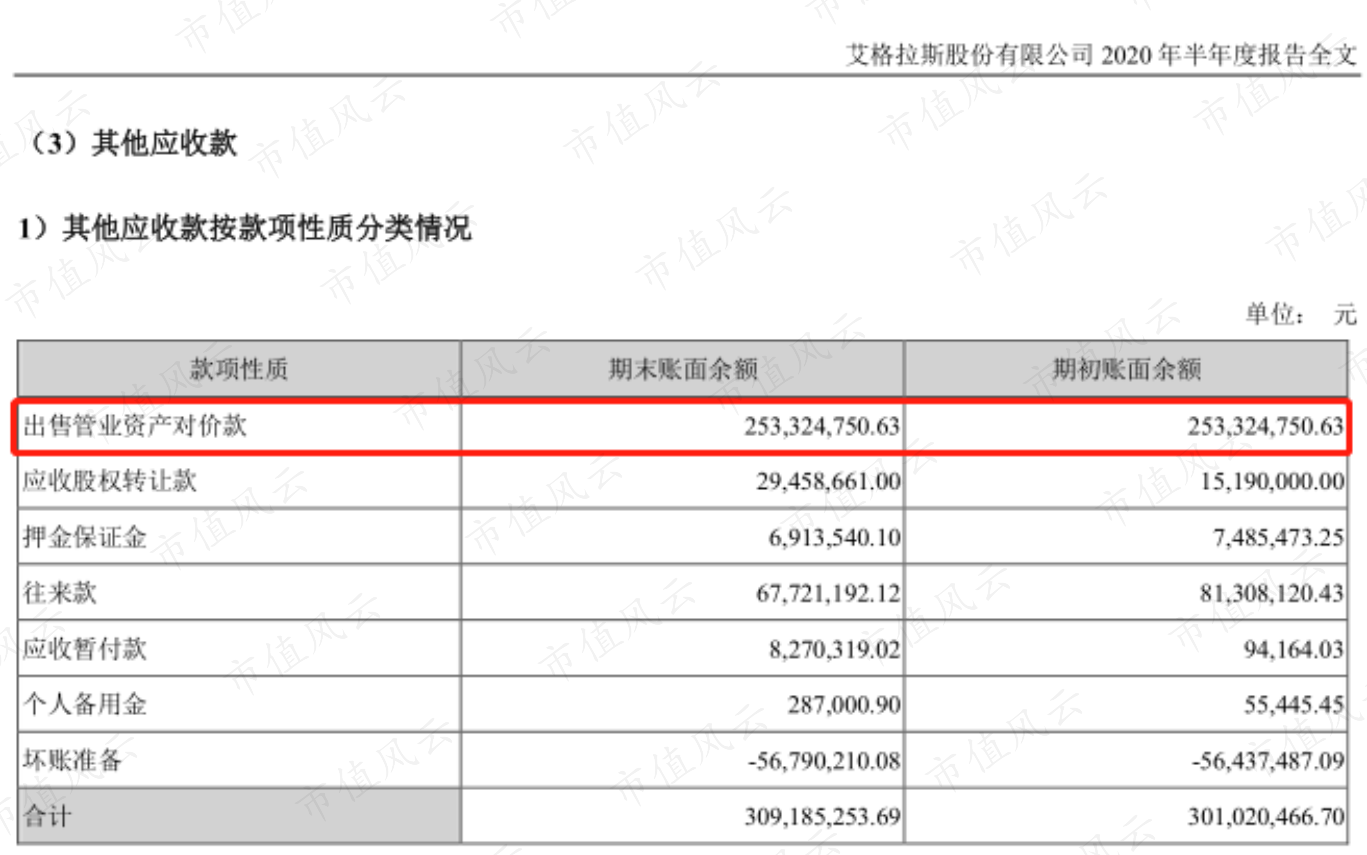1367x855 pixels.
Task: Click the 期末账面余额 column header
Action: click(x=684, y=371)
